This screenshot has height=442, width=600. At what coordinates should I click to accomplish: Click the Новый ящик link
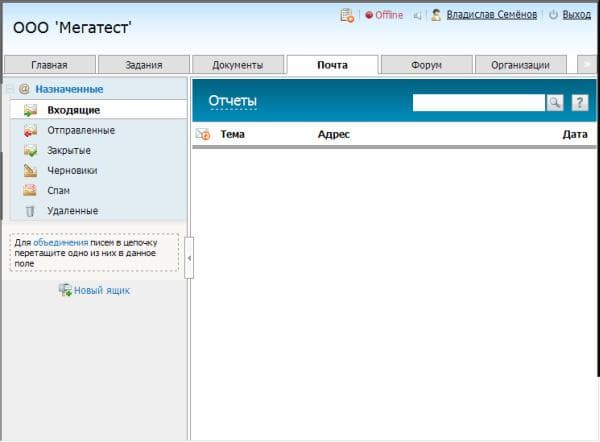pyautogui.click(x=102, y=290)
